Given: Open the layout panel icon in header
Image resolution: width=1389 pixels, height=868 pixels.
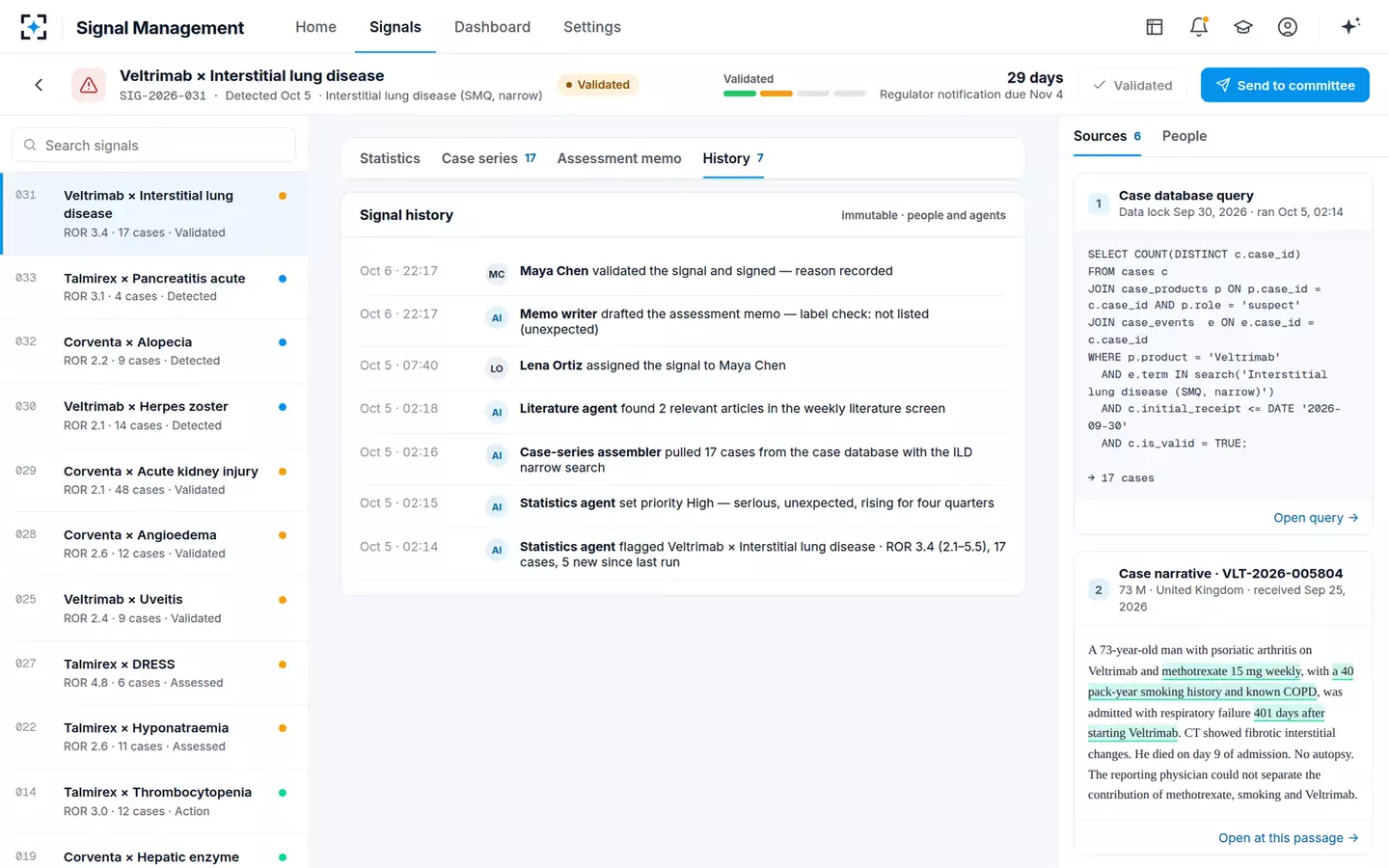Looking at the screenshot, I should tap(1154, 27).
